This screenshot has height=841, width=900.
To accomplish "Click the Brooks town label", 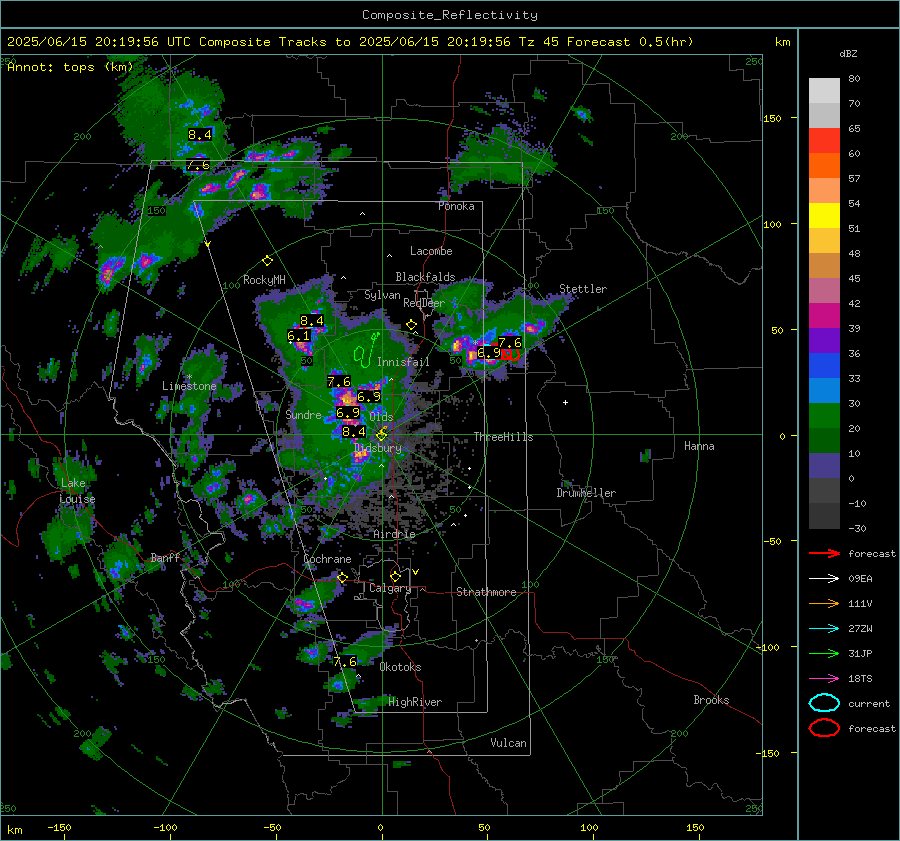I will pyautogui.click(x=711, y=700).
